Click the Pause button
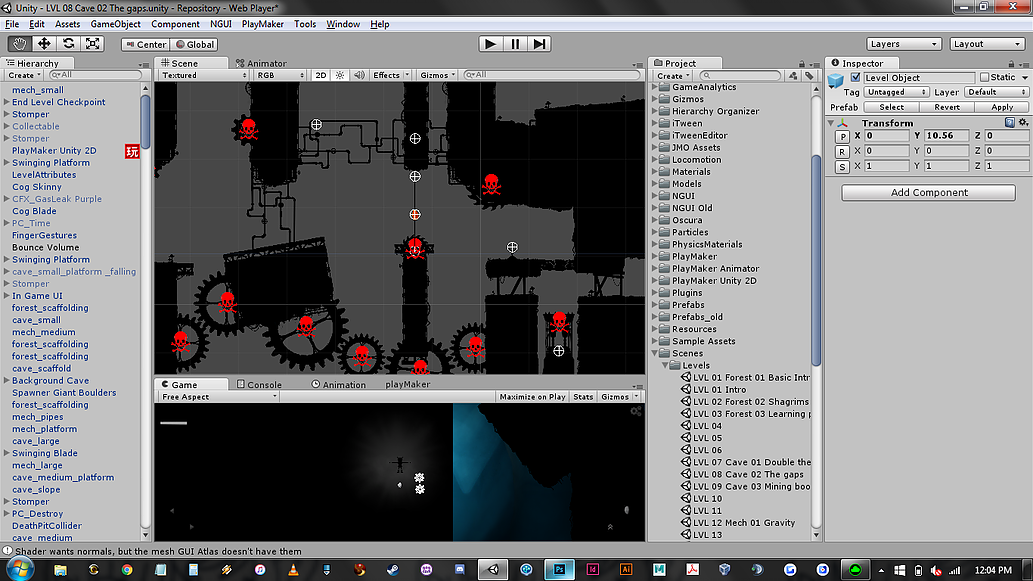The image size is (1033, 581). (515, 44)
